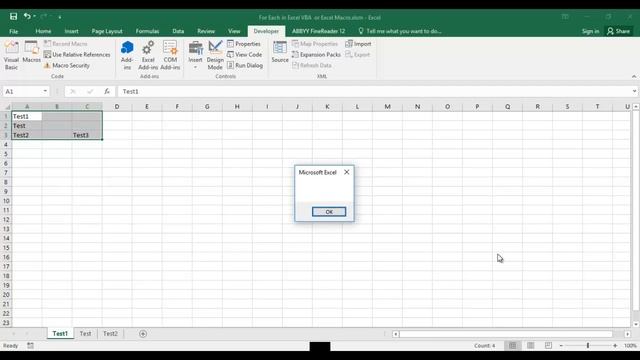Click Map Properties

coord(315,44)
